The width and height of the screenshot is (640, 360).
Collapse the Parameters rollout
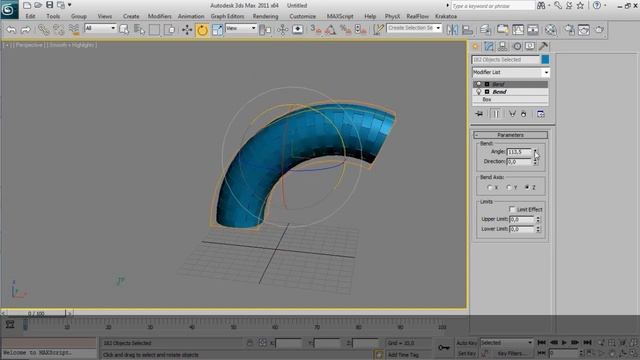point(510,135)
